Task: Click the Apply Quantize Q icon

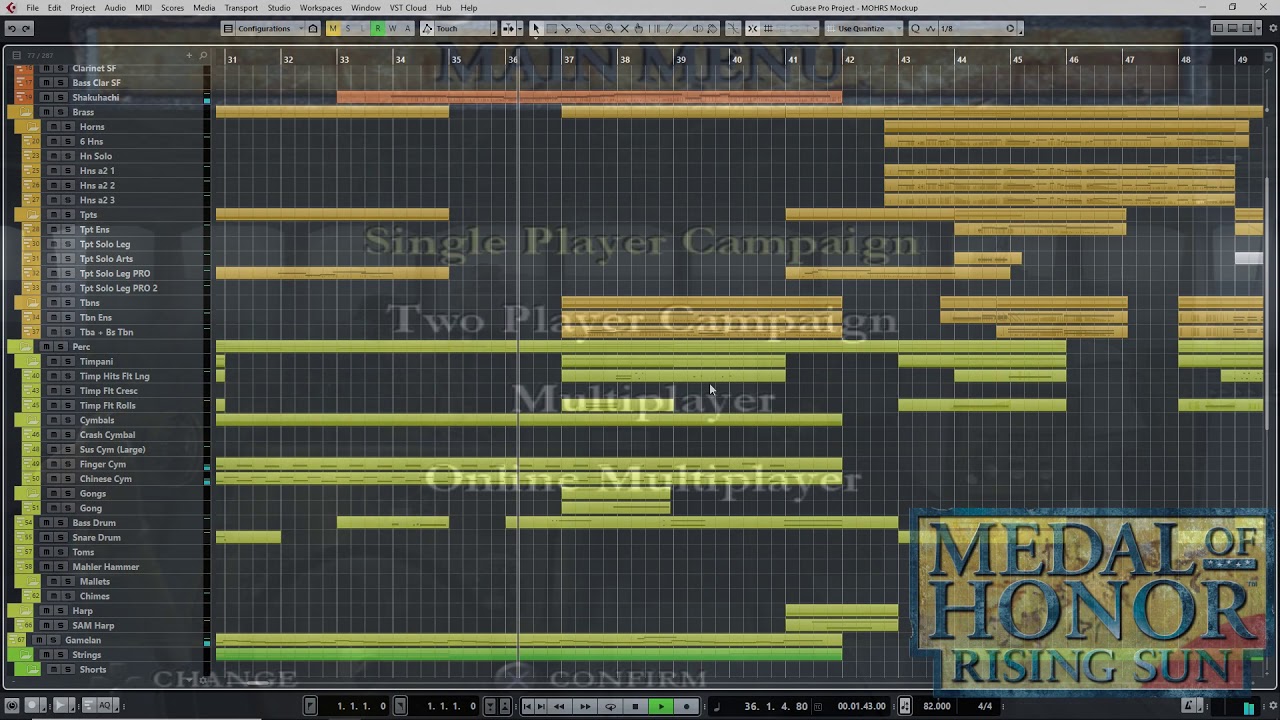Action: click(x=915, y=28)
